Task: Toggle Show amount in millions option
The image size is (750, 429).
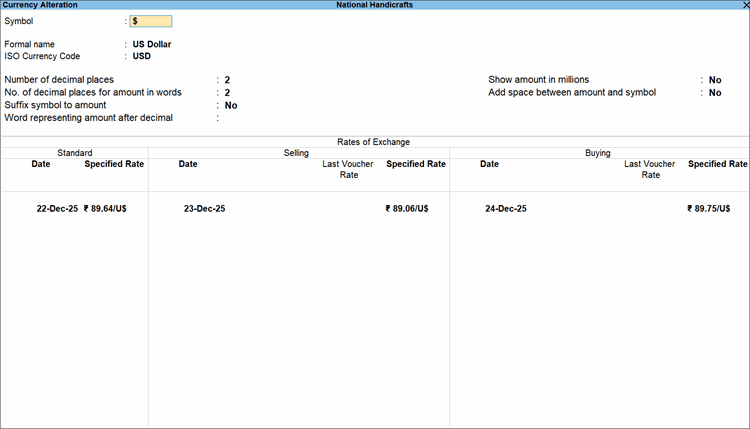Action: [x=714, y=80]
